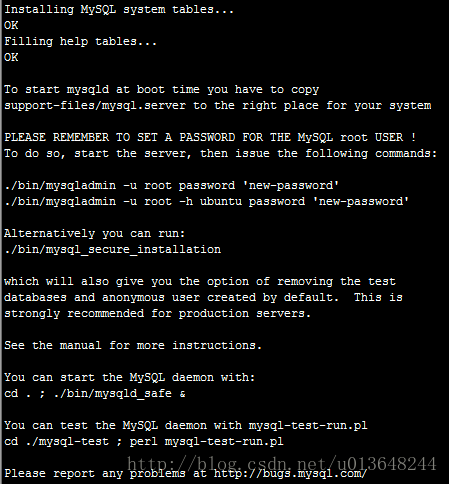Click 'See the manual for more instructions' line
449x484 pixels.
point(133,345)
